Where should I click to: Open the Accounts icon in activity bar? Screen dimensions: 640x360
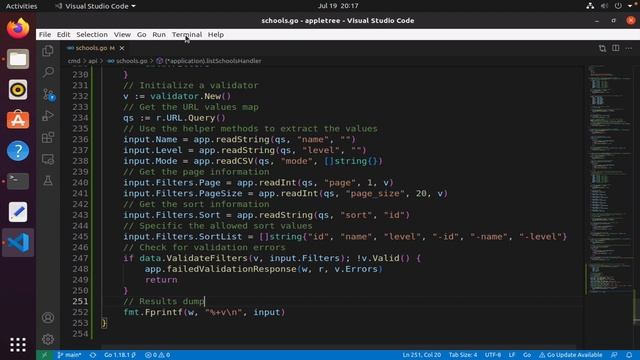tap(48, 318)
